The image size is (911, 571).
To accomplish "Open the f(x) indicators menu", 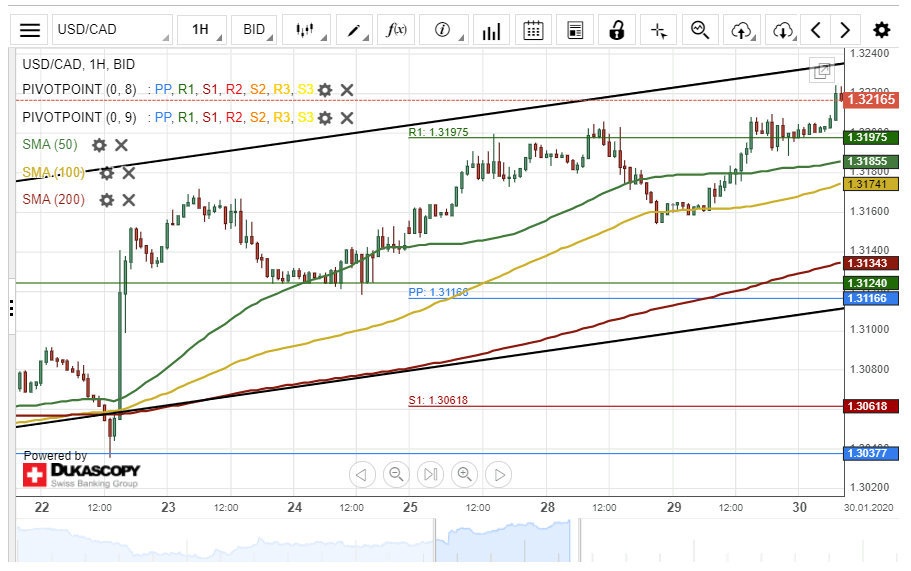I will 397,30.
